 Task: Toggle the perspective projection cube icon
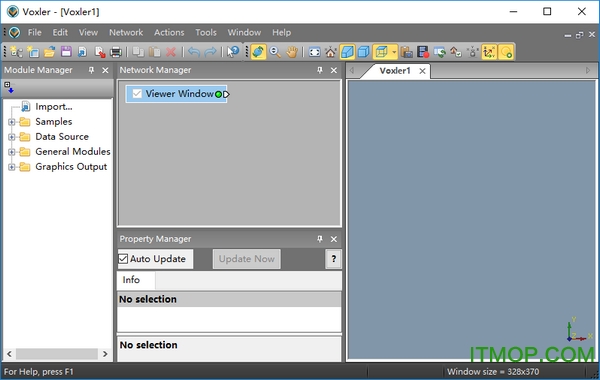[347, 52]
